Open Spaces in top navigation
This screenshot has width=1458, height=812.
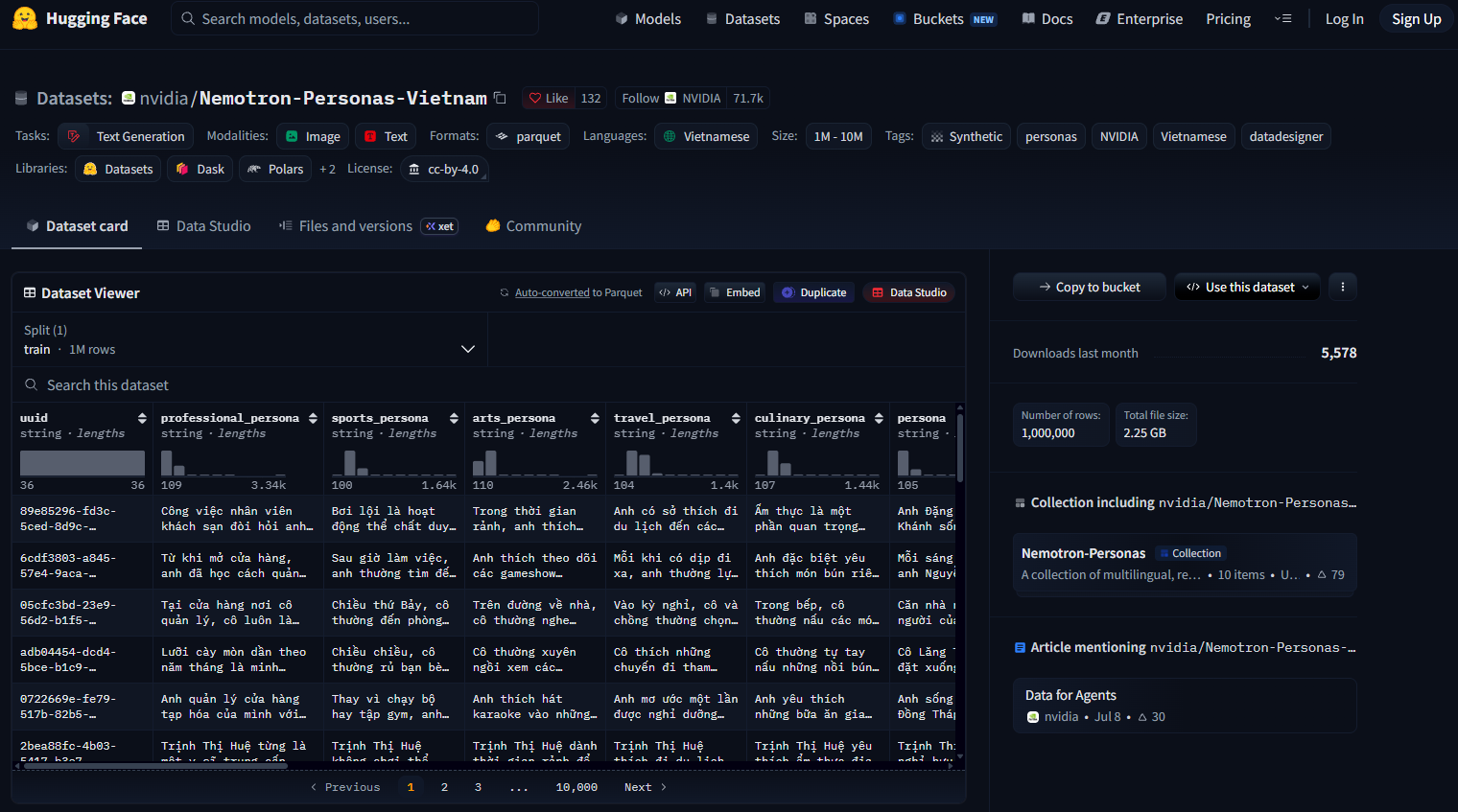[x=836, y=18]
